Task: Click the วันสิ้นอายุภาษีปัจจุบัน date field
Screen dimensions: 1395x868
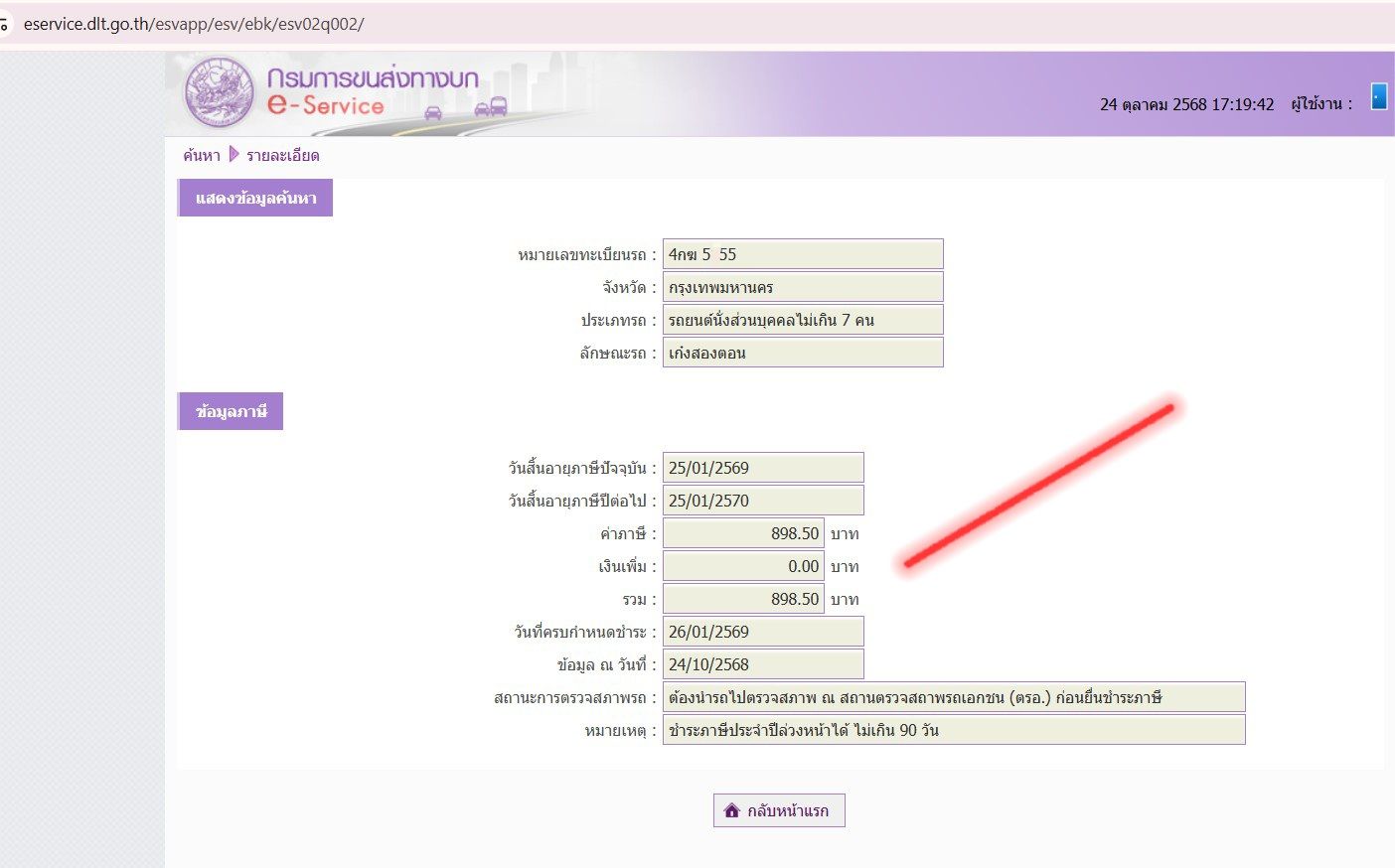Action: tap(762, 468)
